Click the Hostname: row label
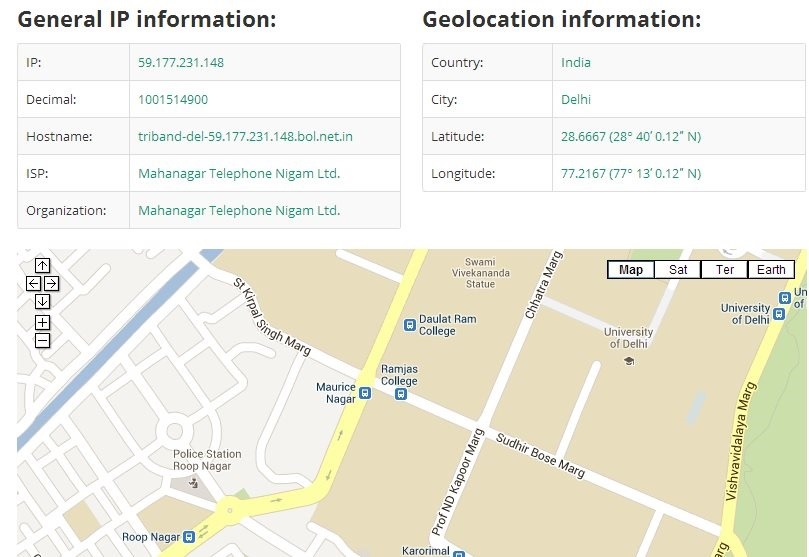Image resolution: width=809 pixels, height=557 pixels. (59, 137)
